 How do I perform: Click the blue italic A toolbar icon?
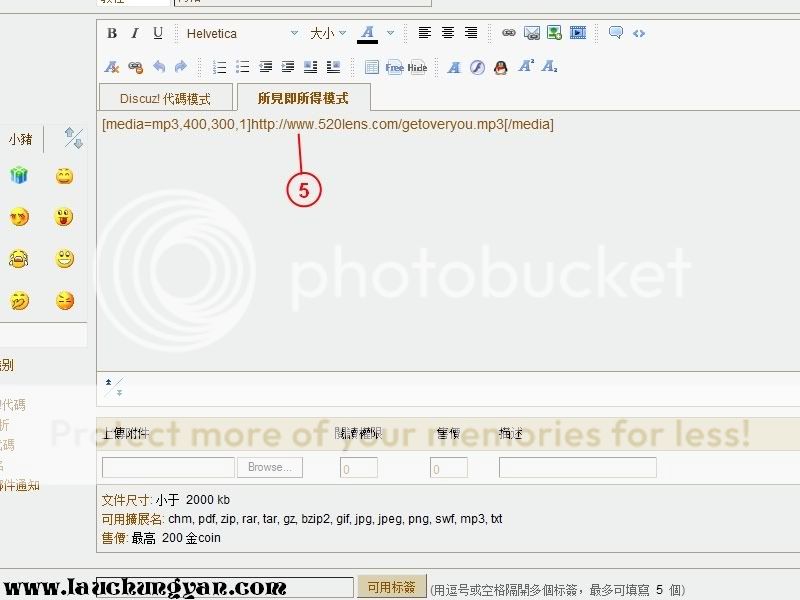click(x=454, y=67)
